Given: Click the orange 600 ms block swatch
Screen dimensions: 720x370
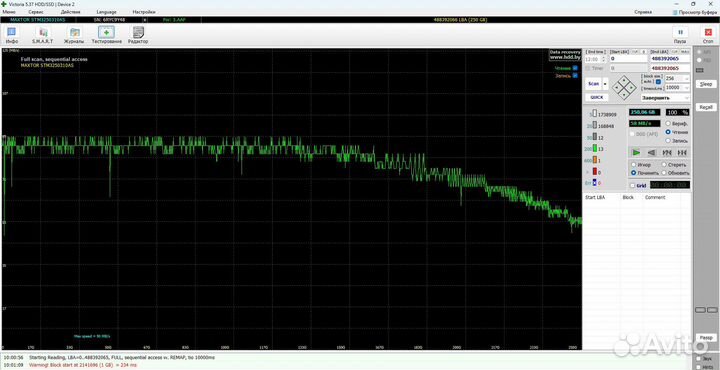Looking at the screenshot, I should (x=595, y=160).
